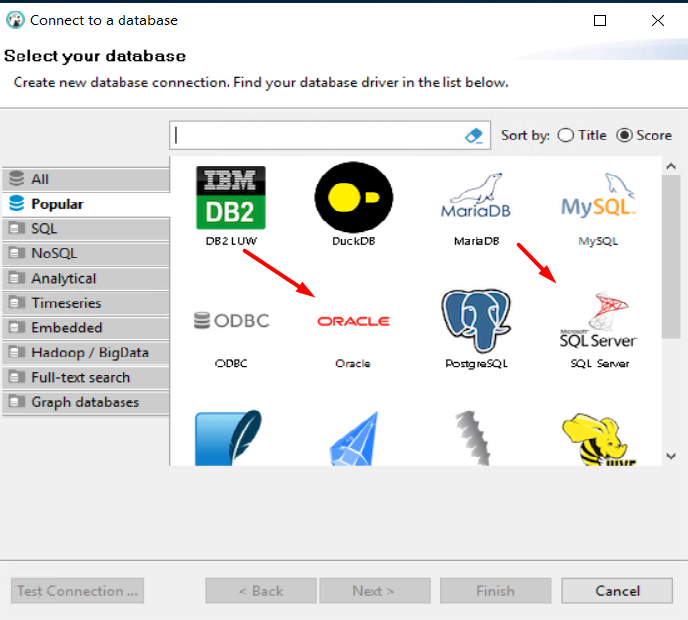Image resolution: width=688 pixels, height=620 pixels.
Task: Close the Connect to a database dialog
Action: tap(658, 21)
